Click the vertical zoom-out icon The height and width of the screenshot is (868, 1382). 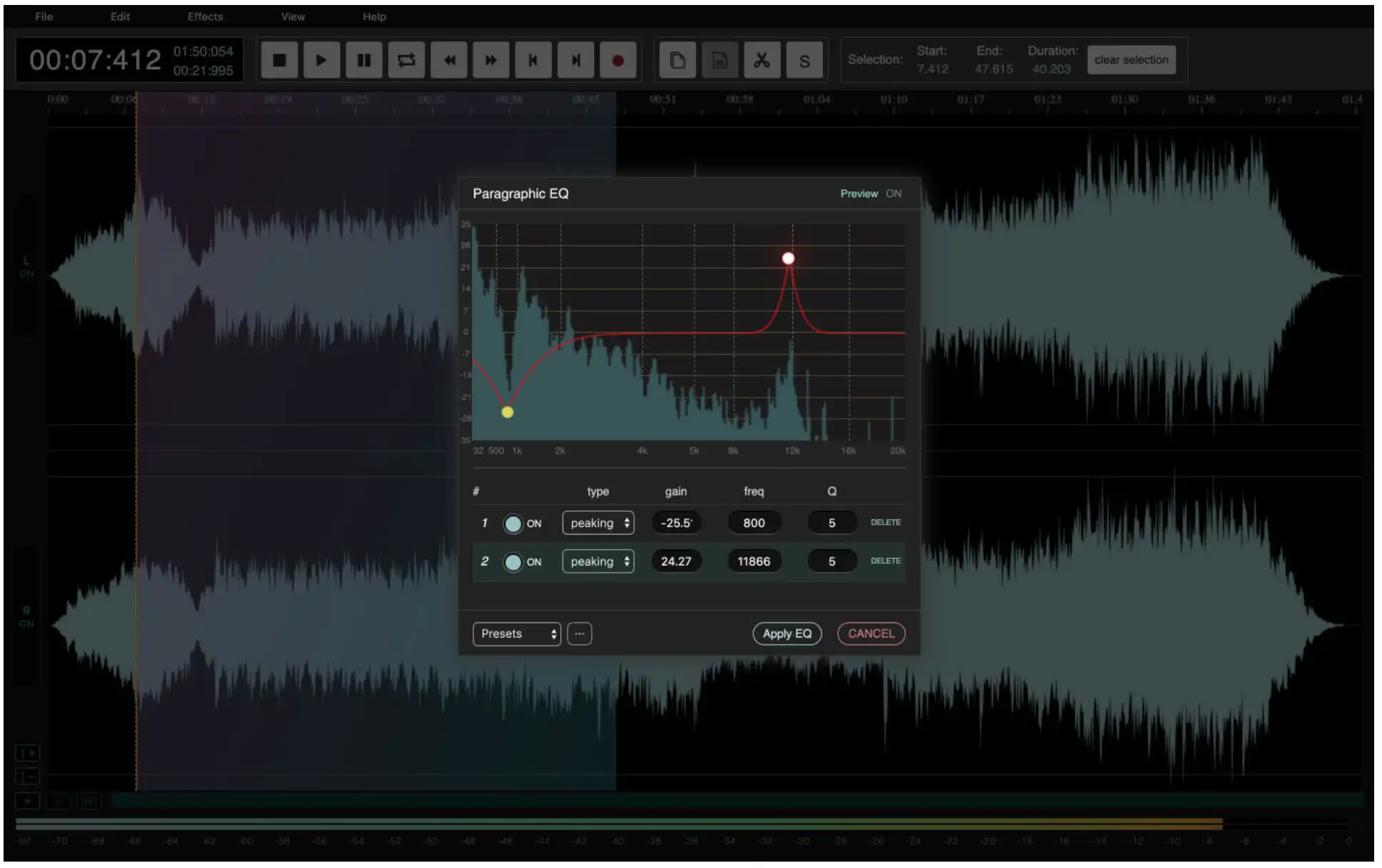[28, 777]
